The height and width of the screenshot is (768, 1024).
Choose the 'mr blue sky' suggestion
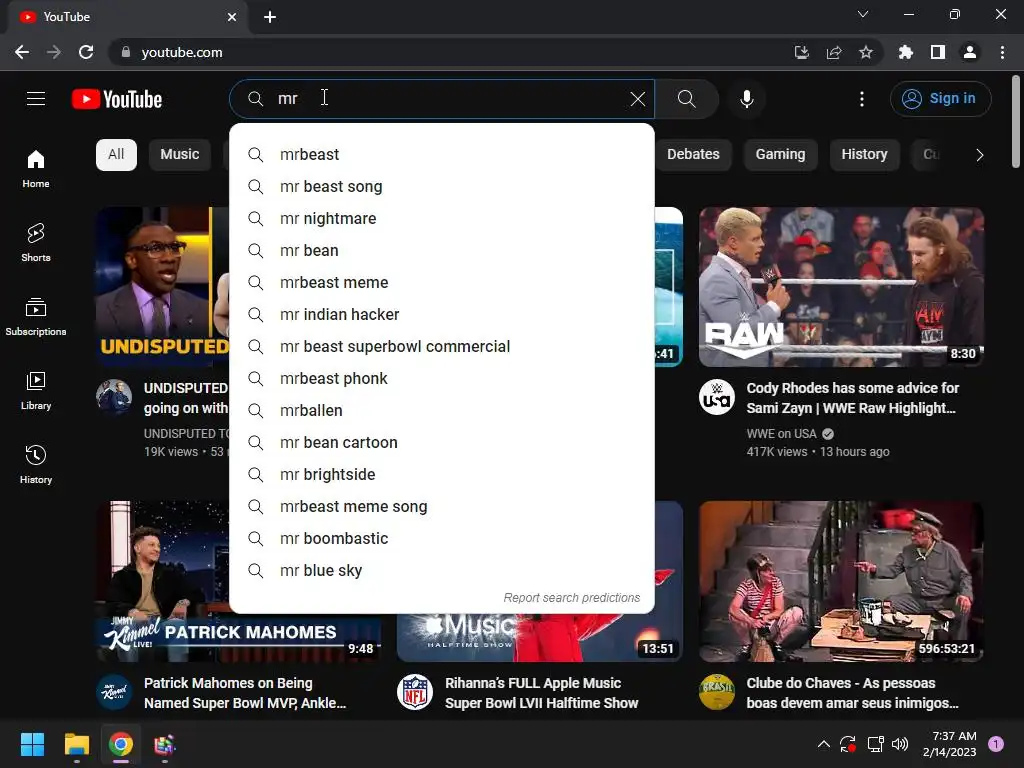click(442, 570)
